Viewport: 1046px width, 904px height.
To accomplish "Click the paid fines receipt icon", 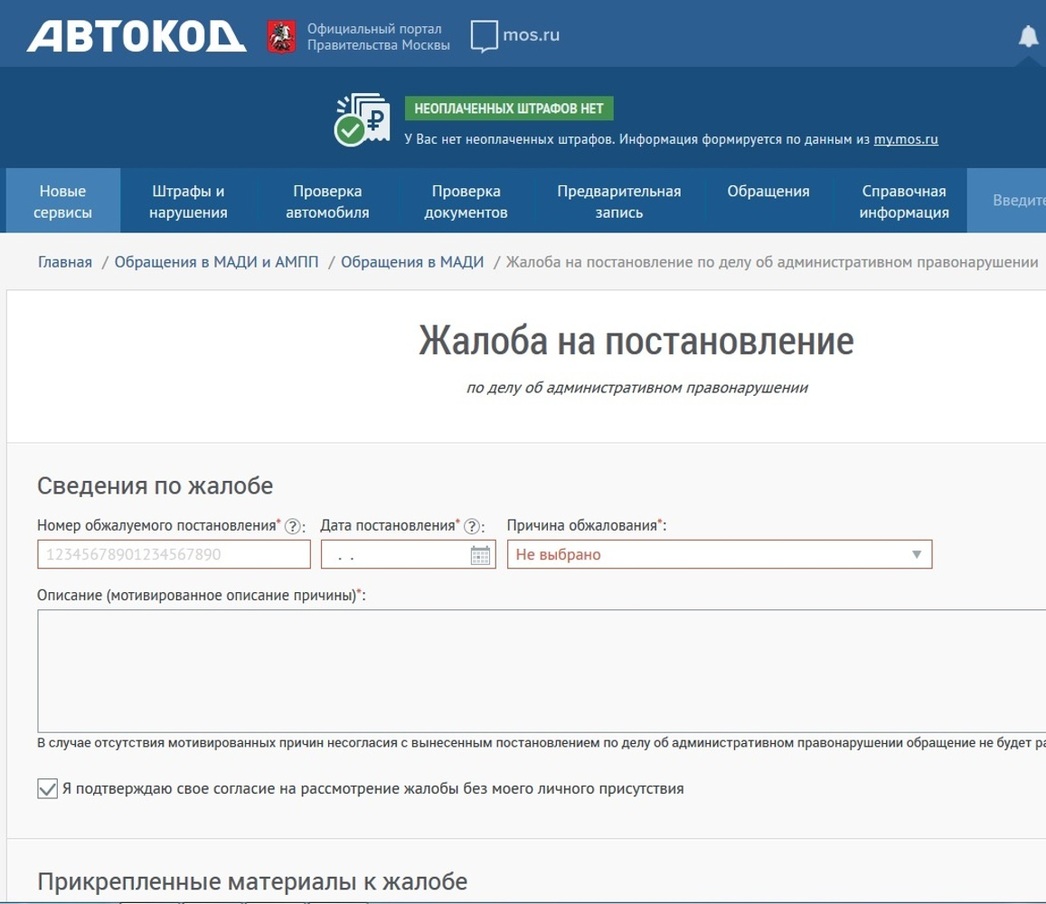I will (x=361, y=121).
